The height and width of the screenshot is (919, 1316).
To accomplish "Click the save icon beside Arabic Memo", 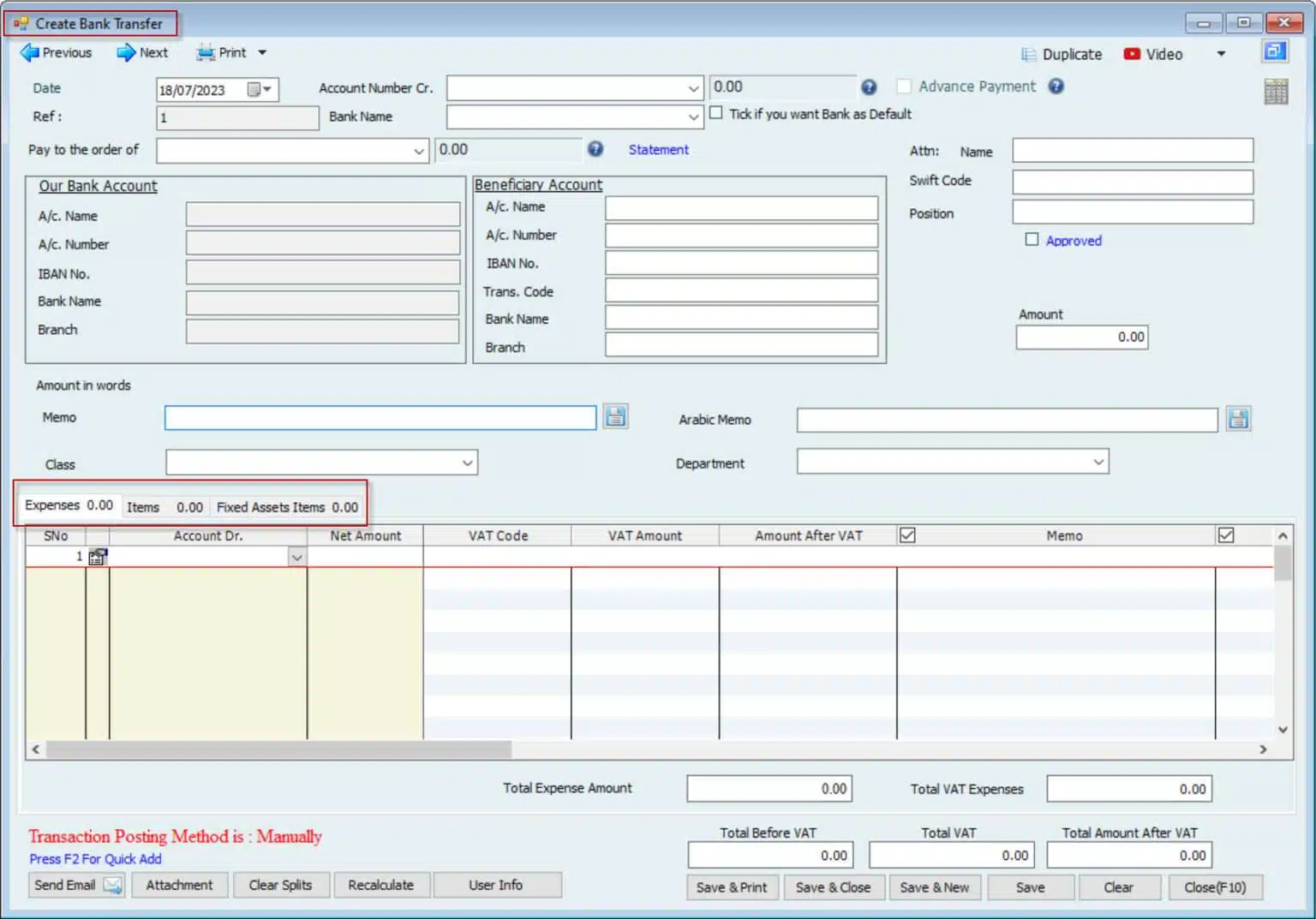I will coord(1238,419).
